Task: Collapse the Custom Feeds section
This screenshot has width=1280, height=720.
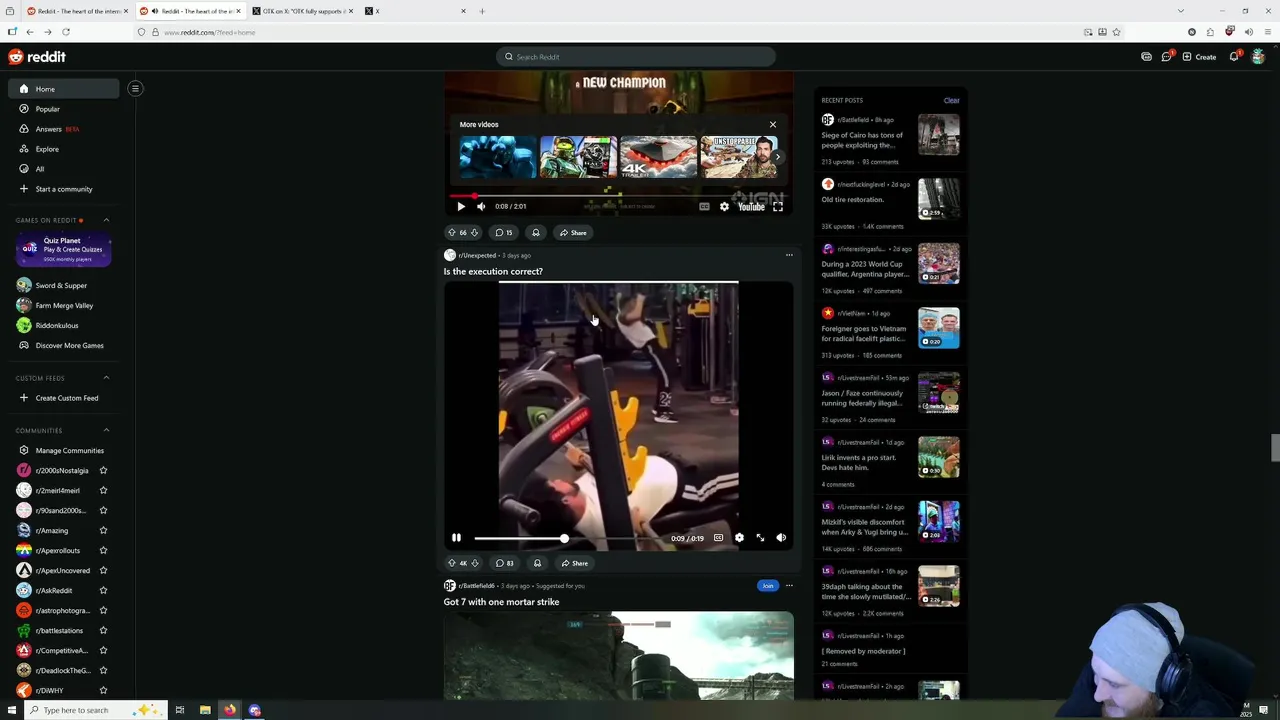Action: coord(106,378)
